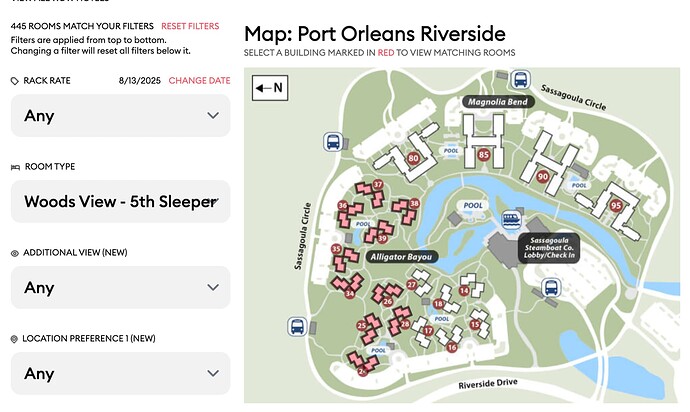
Task: Click the Riverside Drive road label
Action: point(488,384)
